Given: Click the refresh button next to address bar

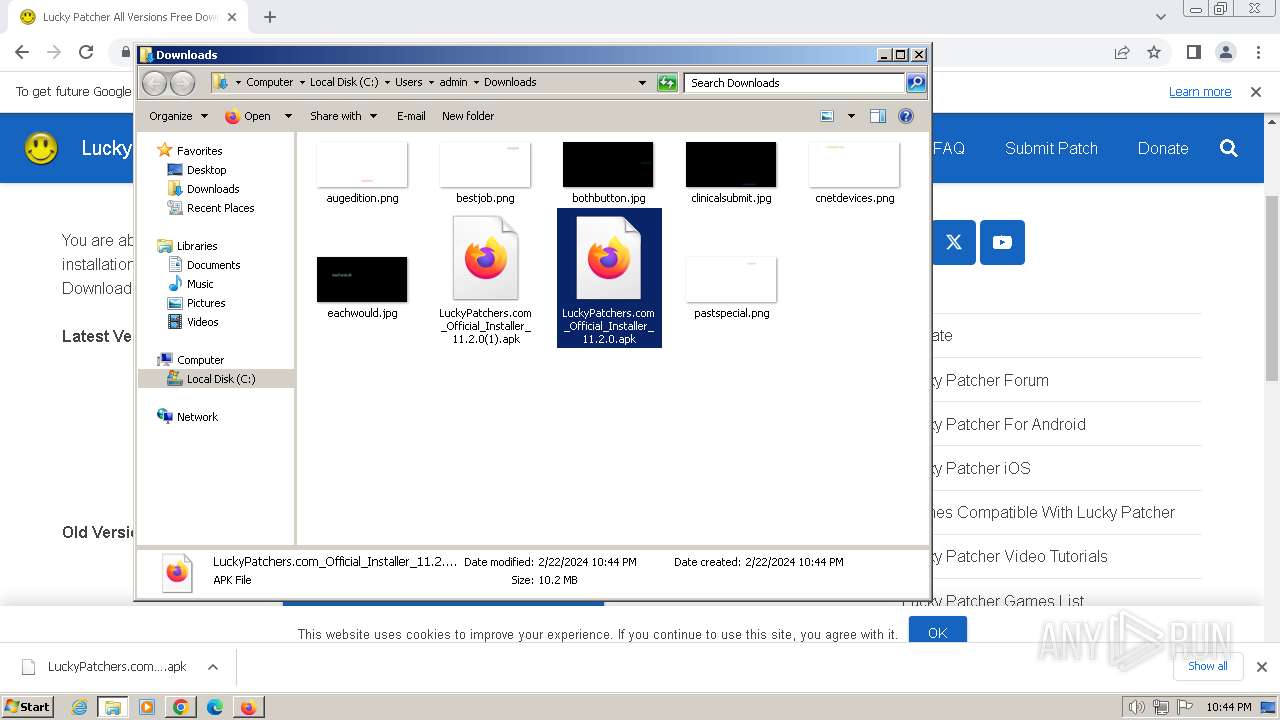Looking at the screenshot, I should [667, 83].
